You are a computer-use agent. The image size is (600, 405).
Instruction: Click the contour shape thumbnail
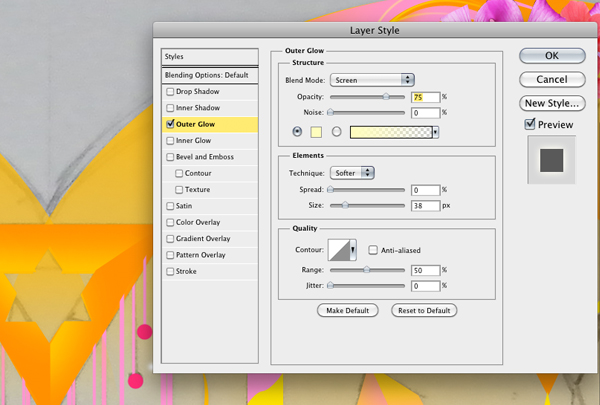pyautogui.click(x=339, y=250)
